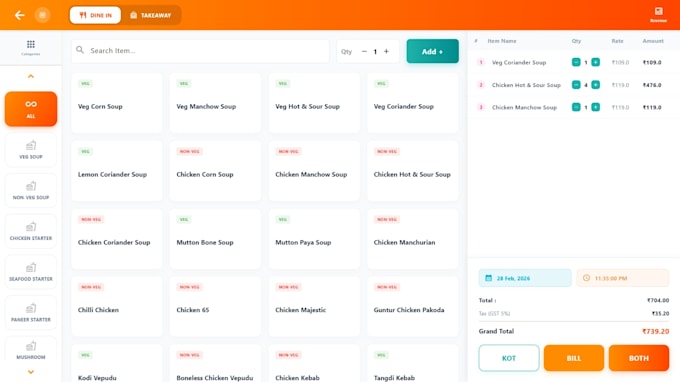Viewport: 680px width, 382px height.
Task: Add Guntur Chicken Pakoda card
Action: click(x=412, y=307)
